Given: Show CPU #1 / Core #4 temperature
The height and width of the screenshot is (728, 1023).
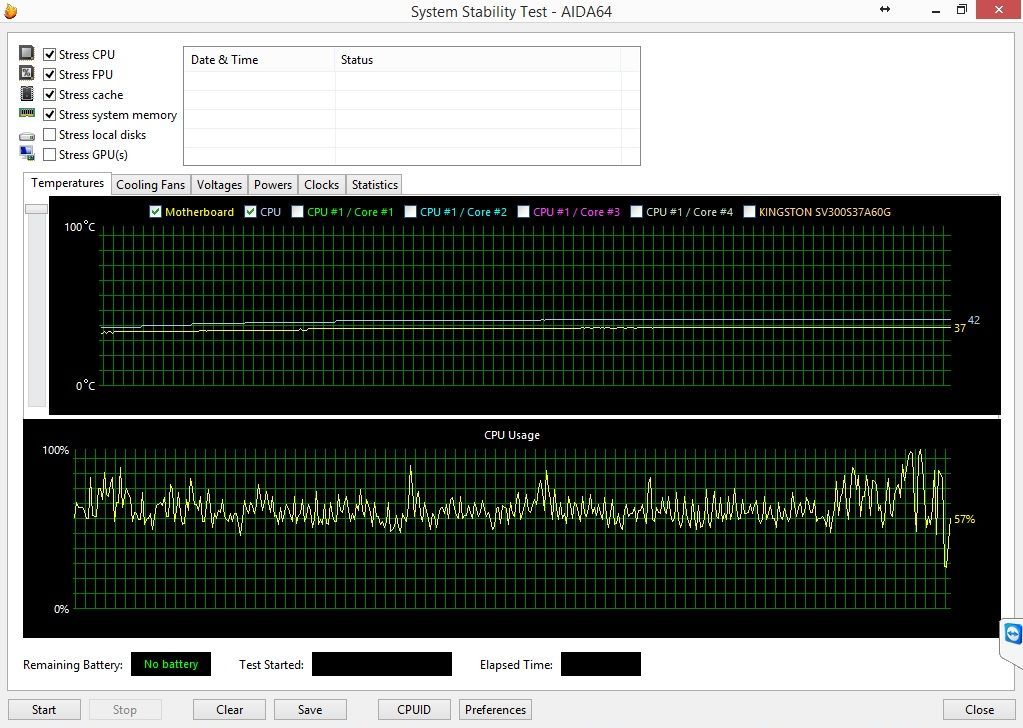Looking at the screenshot, I should point(636,211).
